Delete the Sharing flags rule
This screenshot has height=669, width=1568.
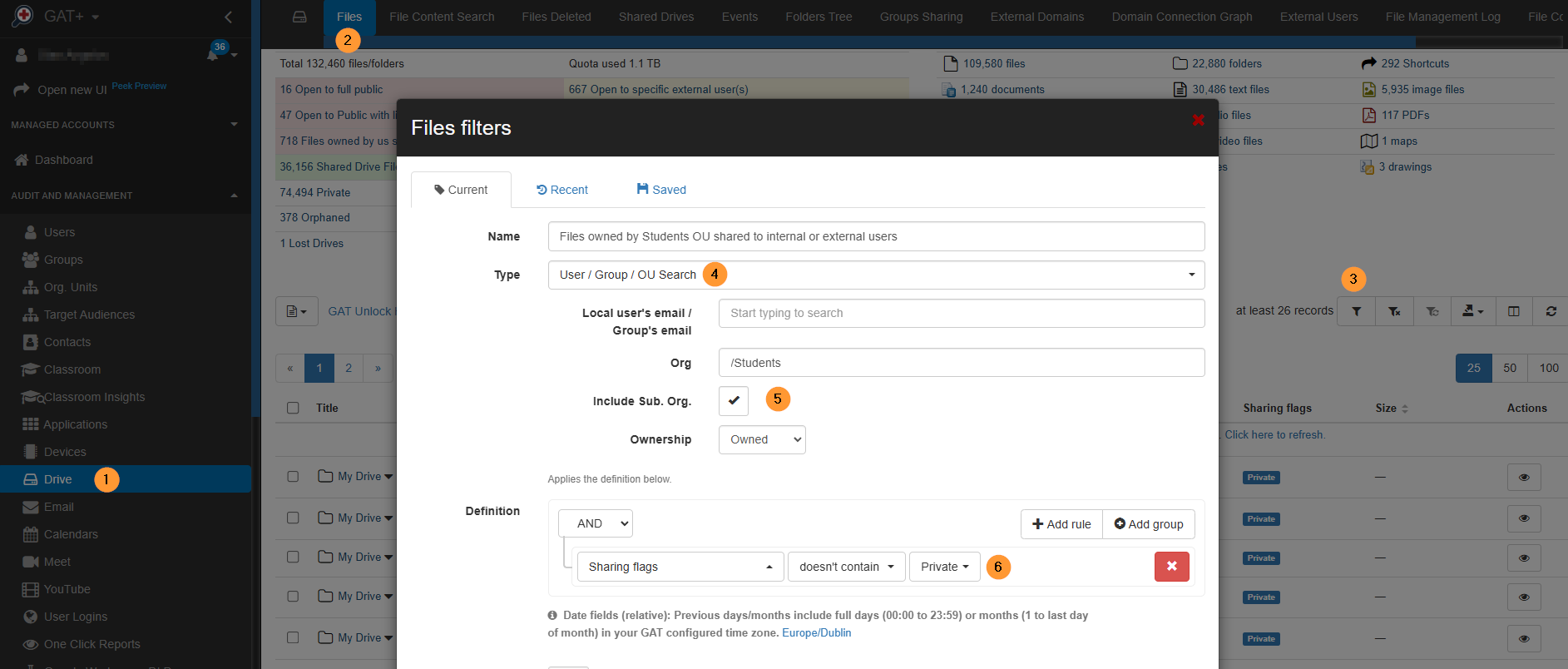tap(1171, 567)
